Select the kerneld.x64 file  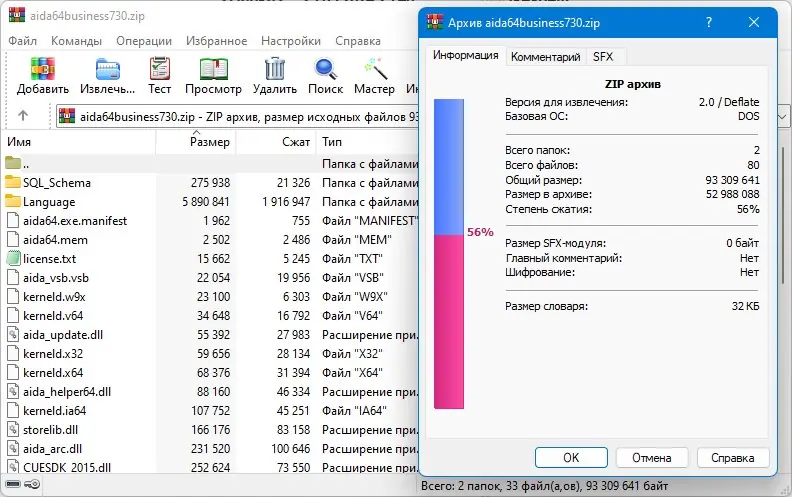[x=53, y=373]
